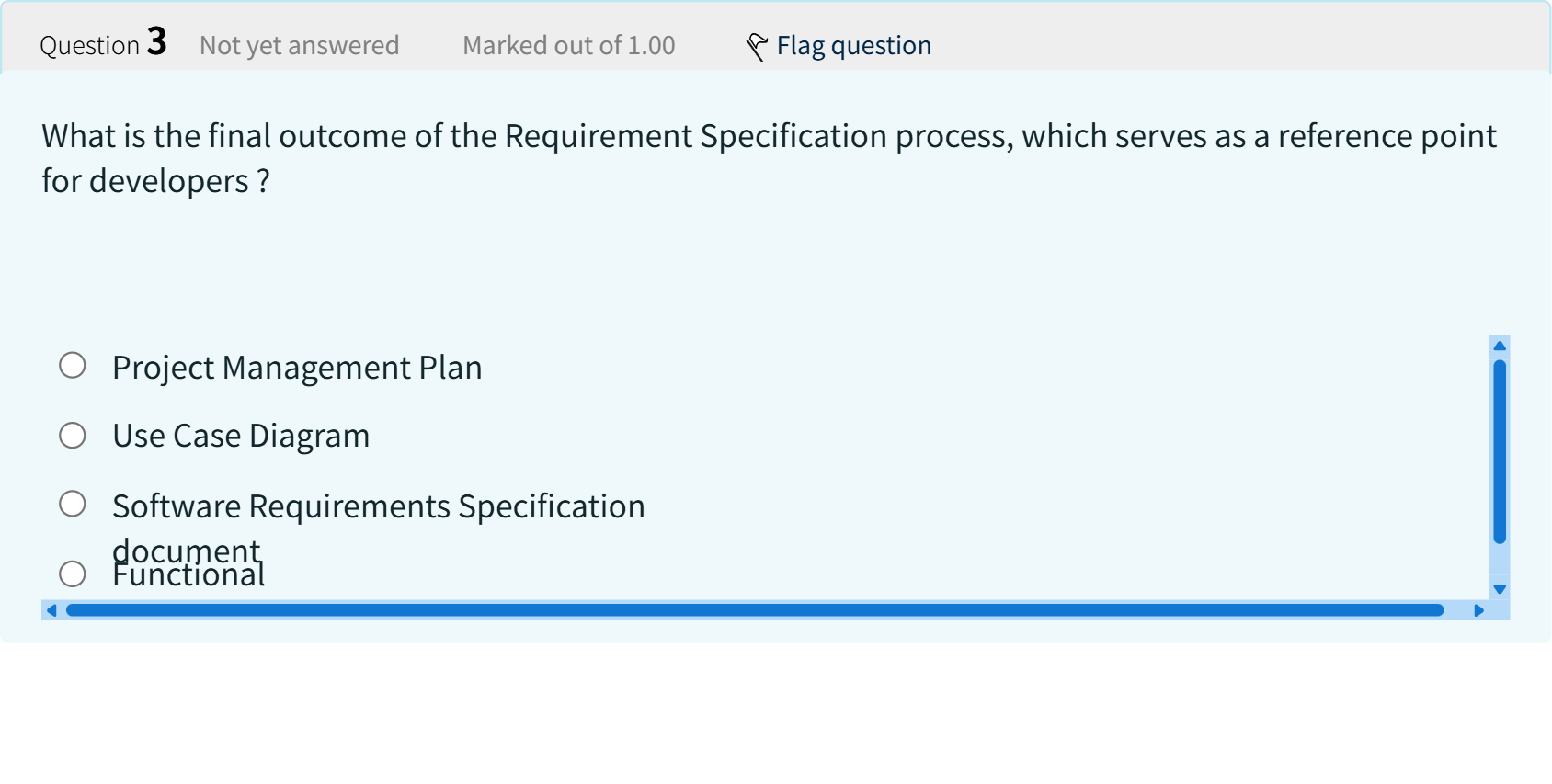This screenshot has width=1552, height=784.
Task: Click the Functional answer option text
Action: pyautogui.click(x=189, y=577)
